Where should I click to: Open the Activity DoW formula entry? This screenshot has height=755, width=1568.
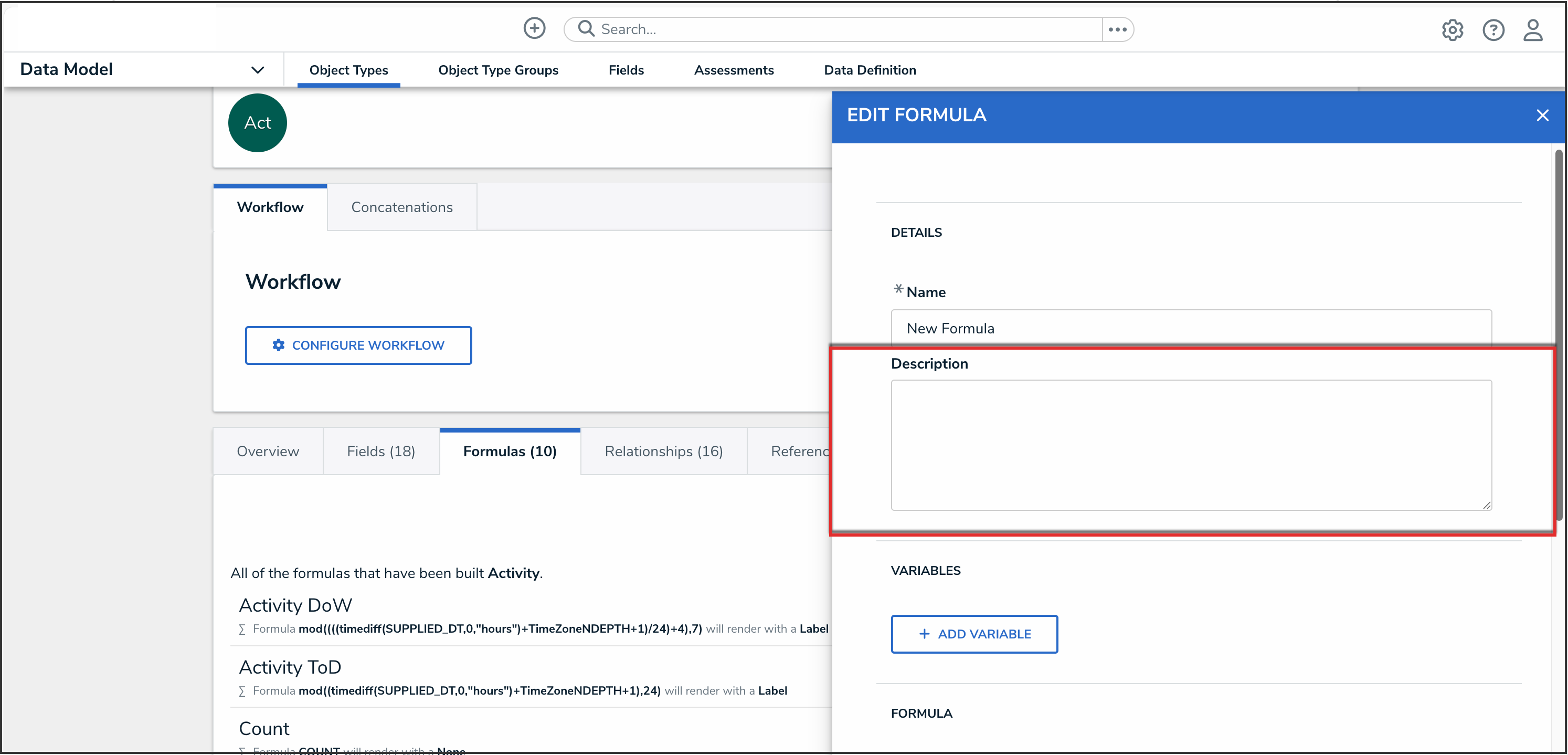(x=295, y=605)
